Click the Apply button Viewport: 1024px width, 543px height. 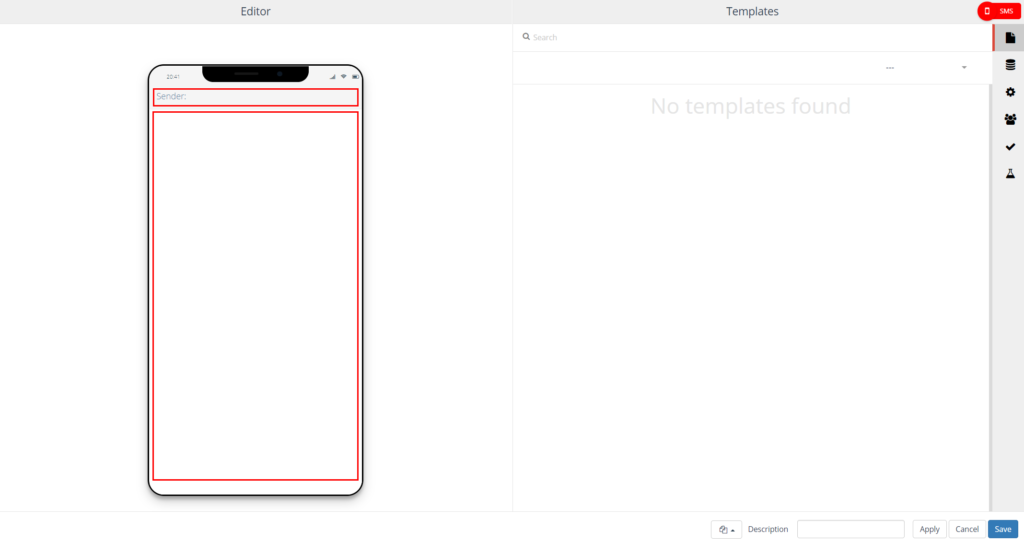pos(929,529)
